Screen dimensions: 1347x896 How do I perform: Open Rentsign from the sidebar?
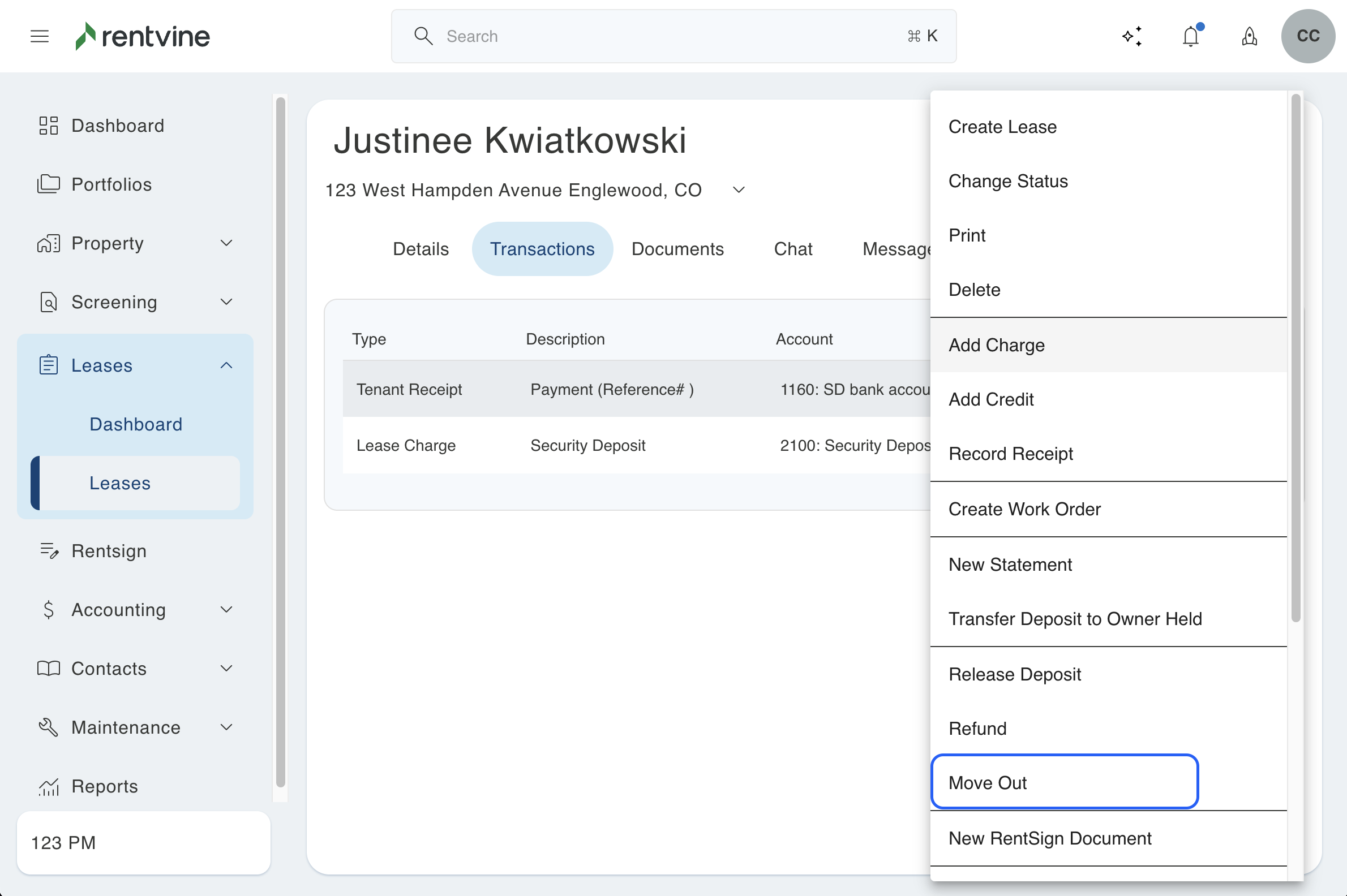pos(109,550)
